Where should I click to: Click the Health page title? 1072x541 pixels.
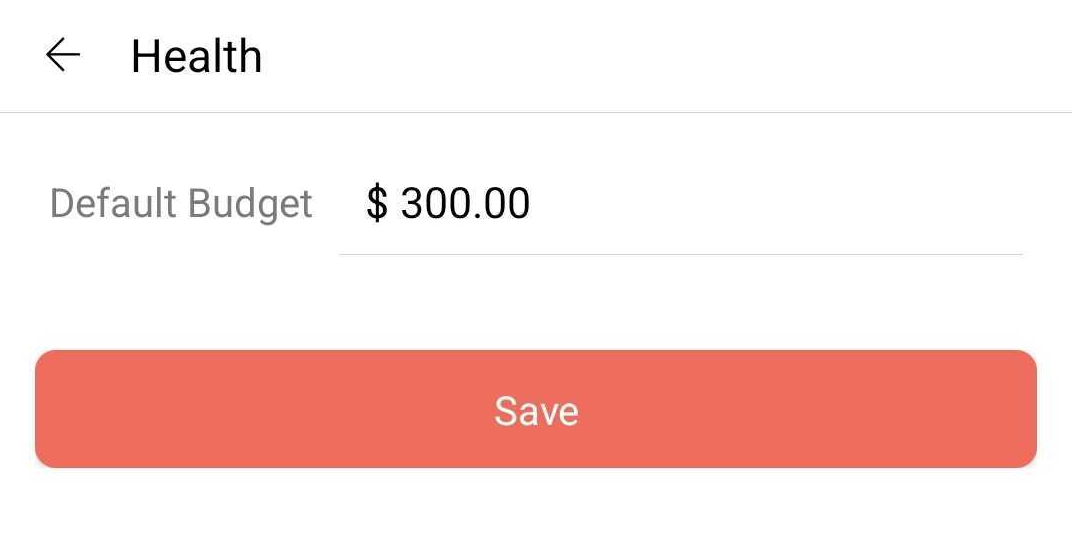(x=196, y=56)
